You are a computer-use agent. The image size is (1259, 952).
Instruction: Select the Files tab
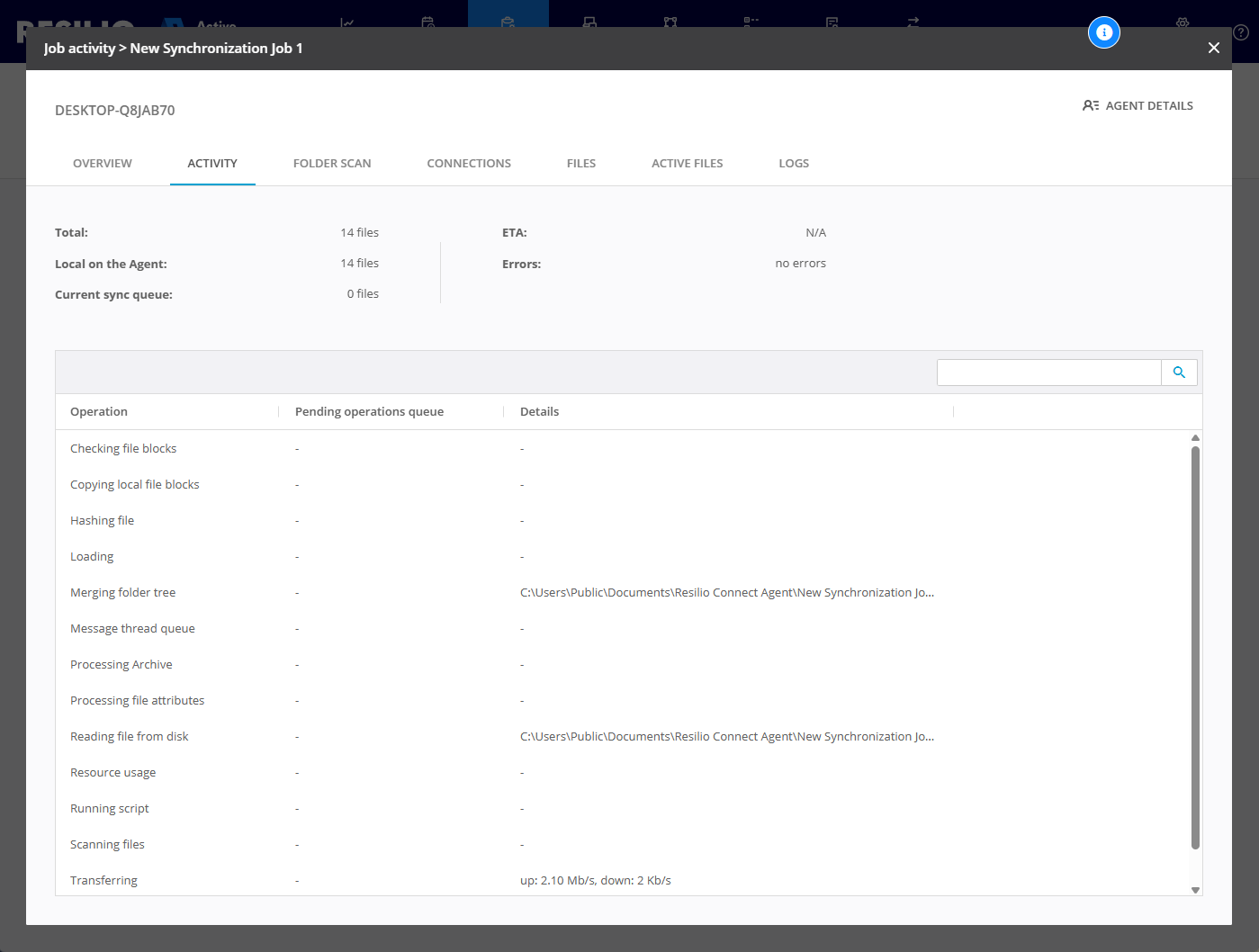pyautogui.click(x=581, y=164)
